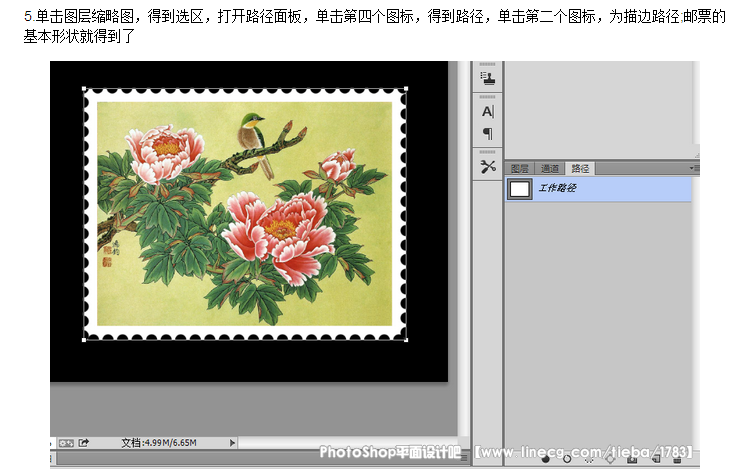Image resolution: width=743 pixels, height=469 pixels.
Task: Click the top-left path anchor point
Action: click(x=84, y=89)
